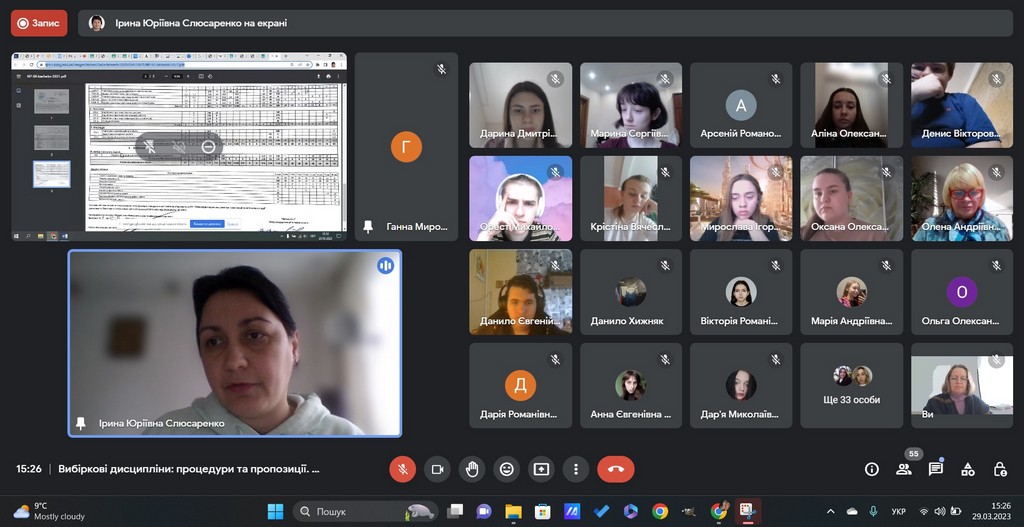Image resolution: width=1024 pixels, height=527 pixels.
Task: Open the Ще 33 особи tile
Action: [852, 386]
